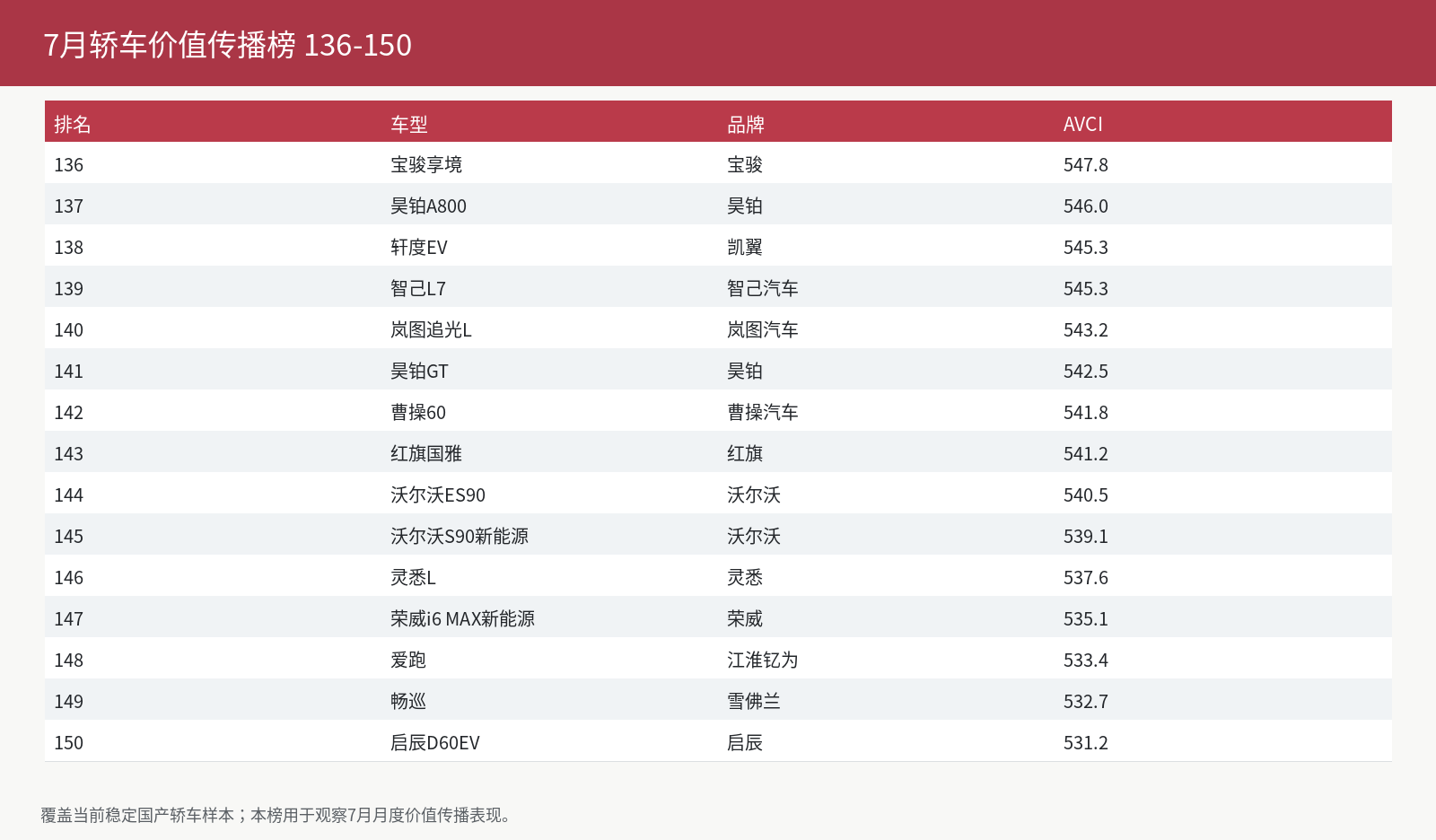Select model name 智己L7
This screenshot has width=1436, height=840.
point(418,289)
